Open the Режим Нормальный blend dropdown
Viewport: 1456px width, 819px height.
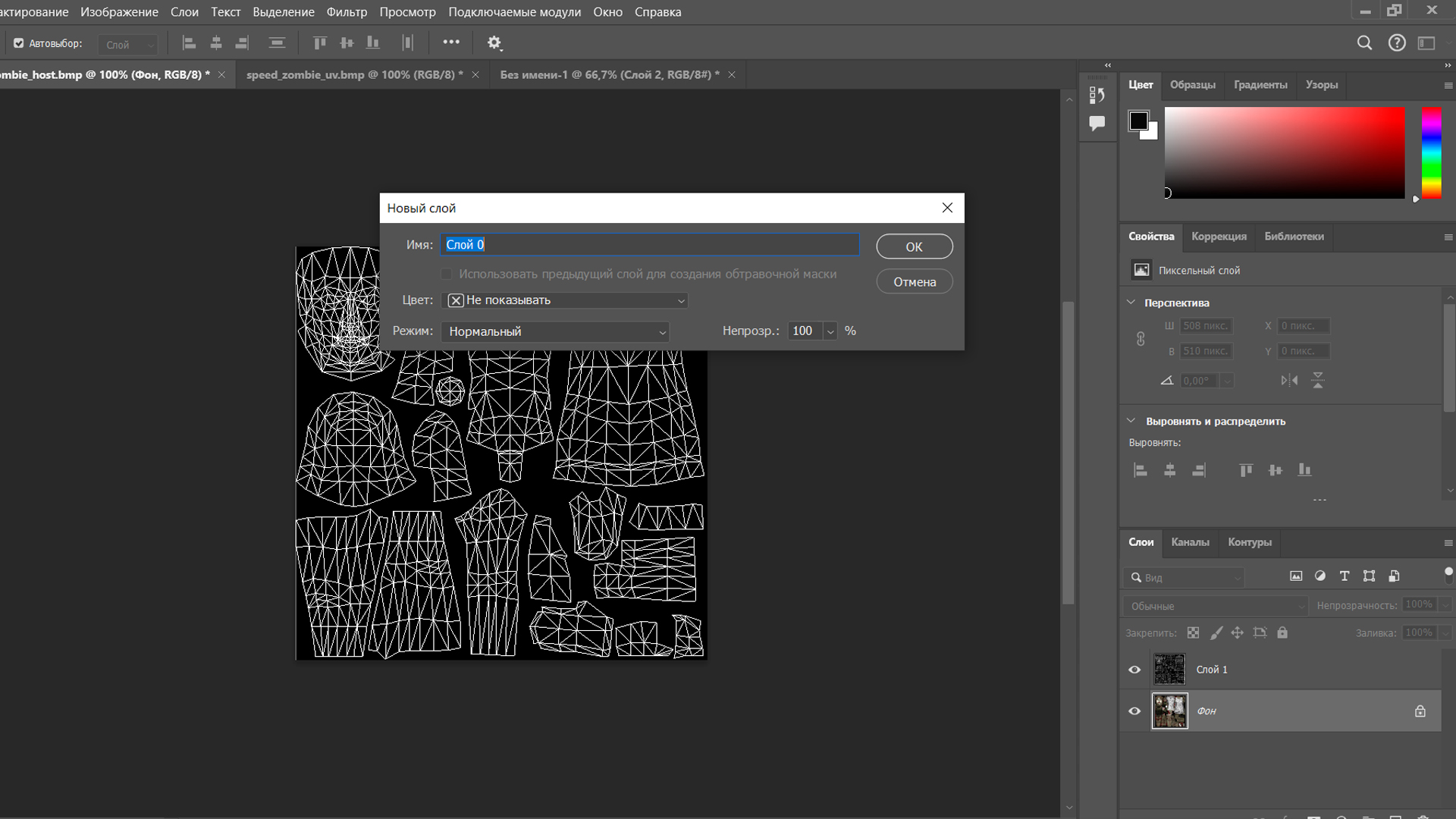[555, 331]
